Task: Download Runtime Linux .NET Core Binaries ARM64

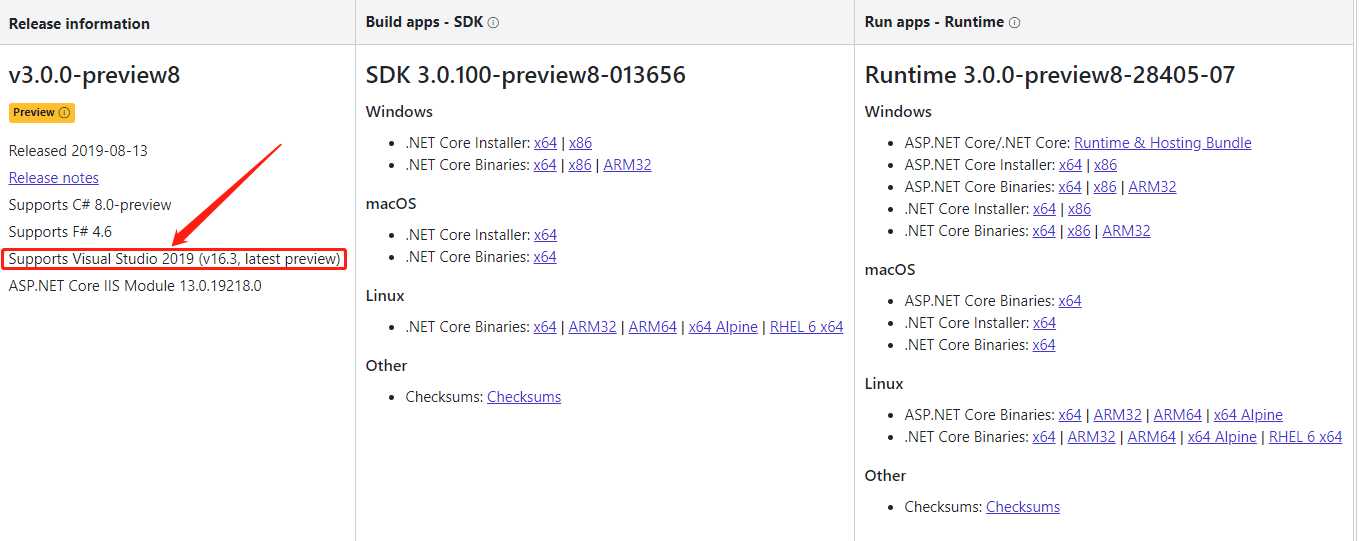Action: 1152,437
